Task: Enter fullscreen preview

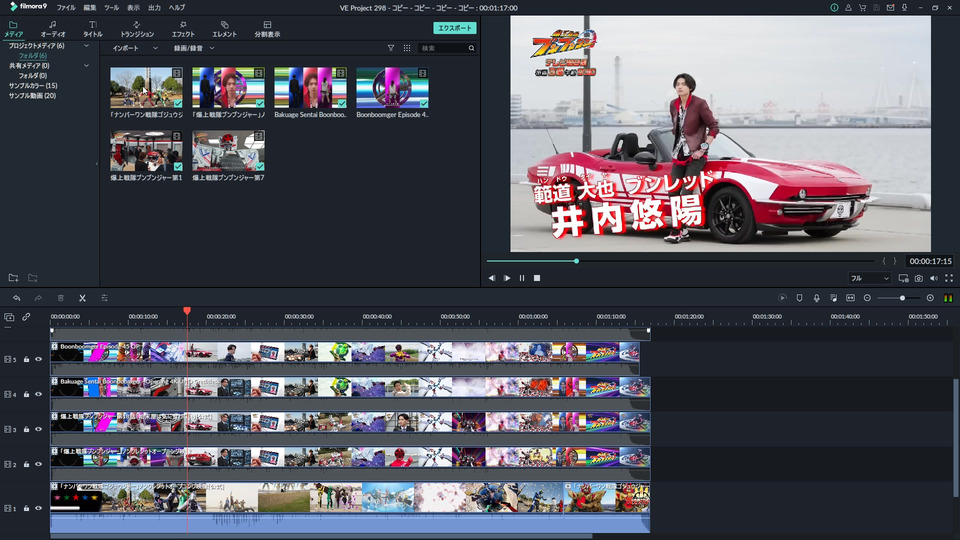Action: [949, 279]
